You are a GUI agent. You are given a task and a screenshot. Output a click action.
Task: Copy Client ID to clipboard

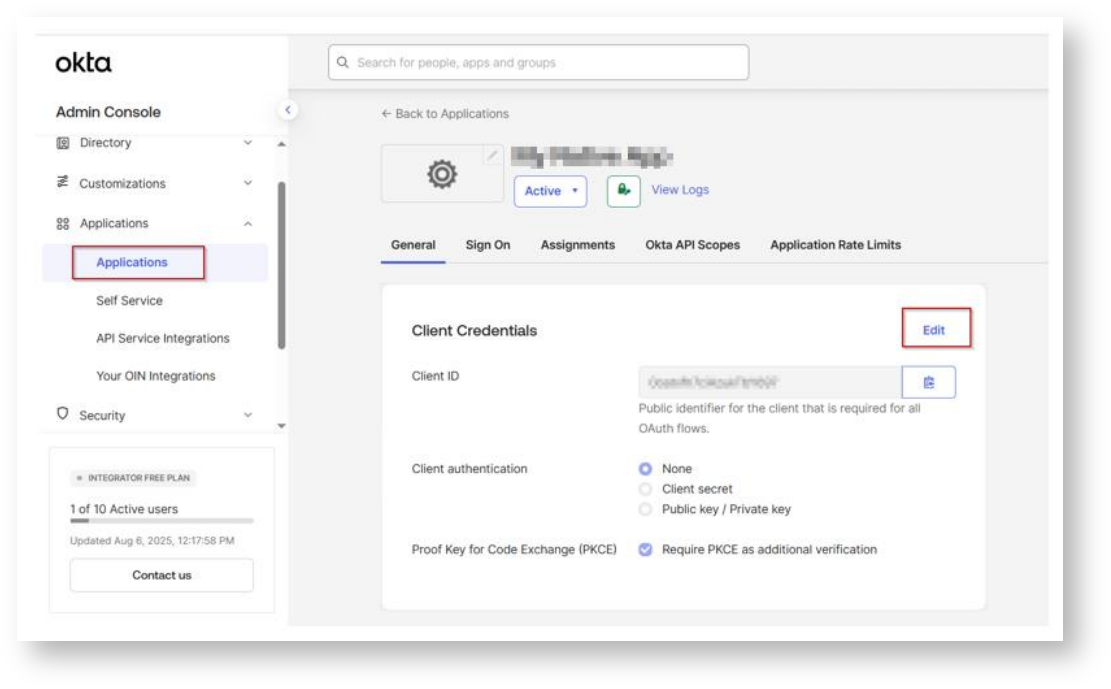928,382
